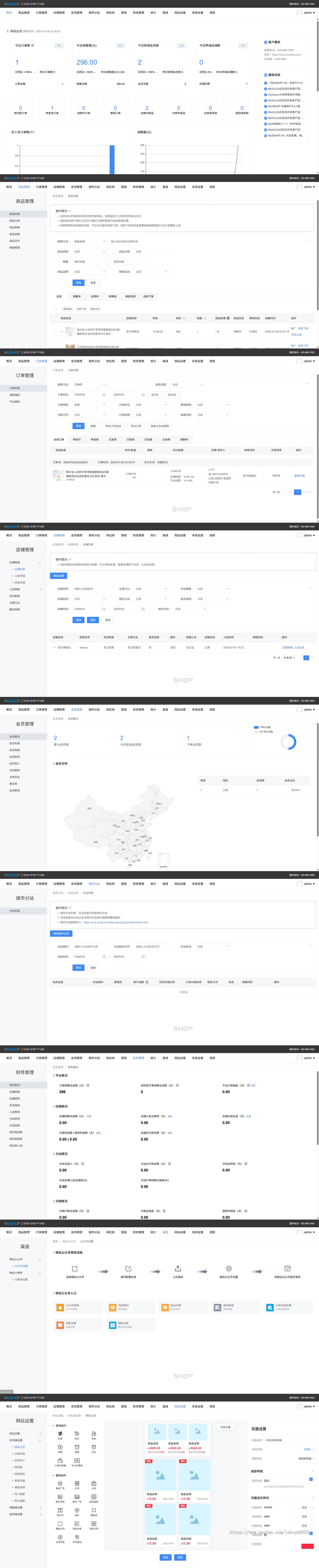Add the 富文本 component
This screenshot has height=1568, width=319.
coord(60,1512)
